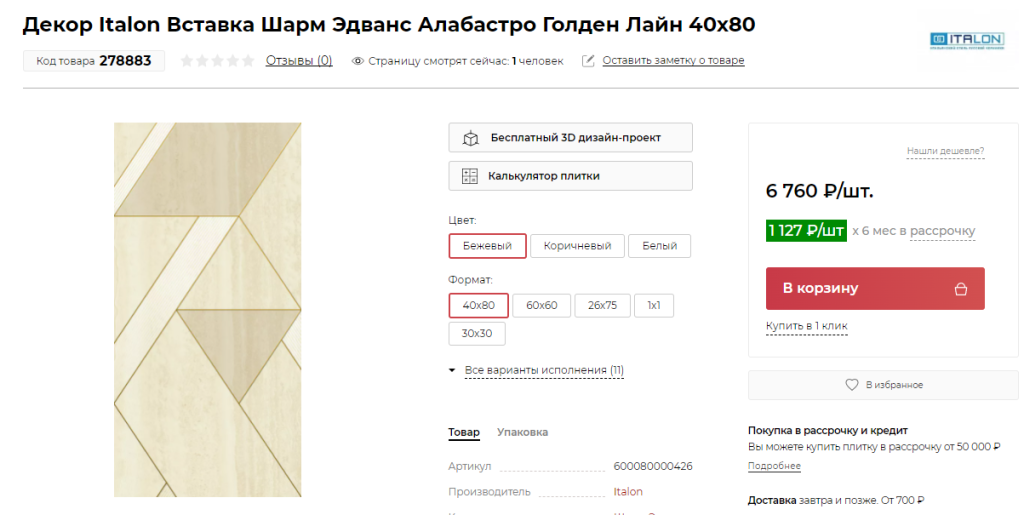This screenshot has height=515, width=1024.
Task: Click the Артикул label
Action: tap(470, 467)
